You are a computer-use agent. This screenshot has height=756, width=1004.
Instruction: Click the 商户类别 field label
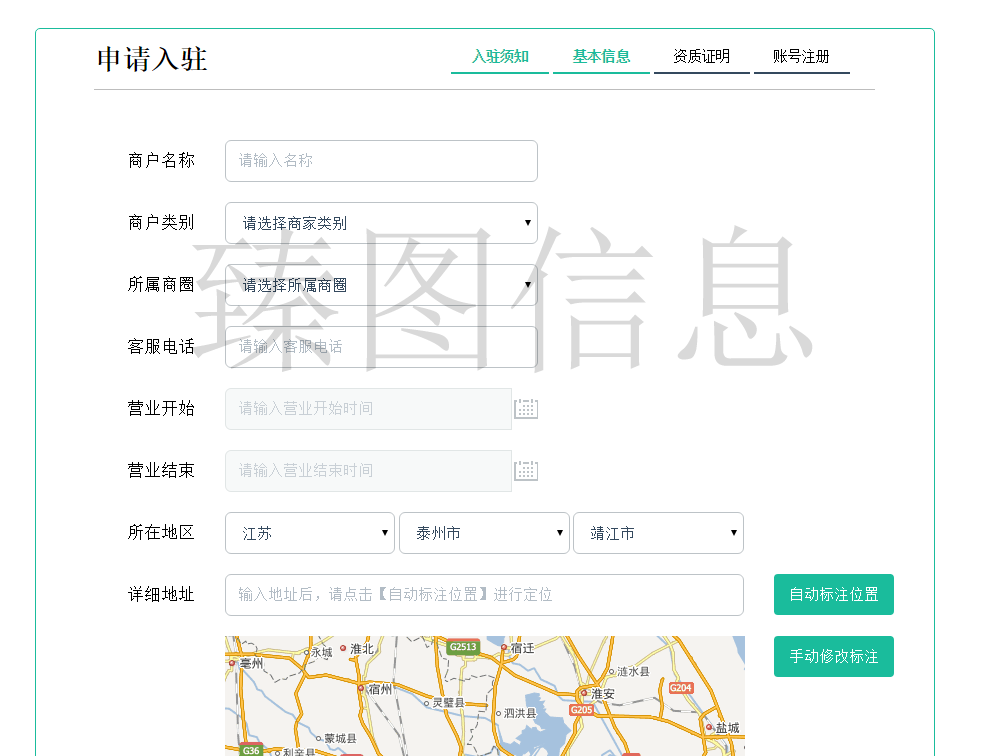pyautogui.click(x=161, y=223)
